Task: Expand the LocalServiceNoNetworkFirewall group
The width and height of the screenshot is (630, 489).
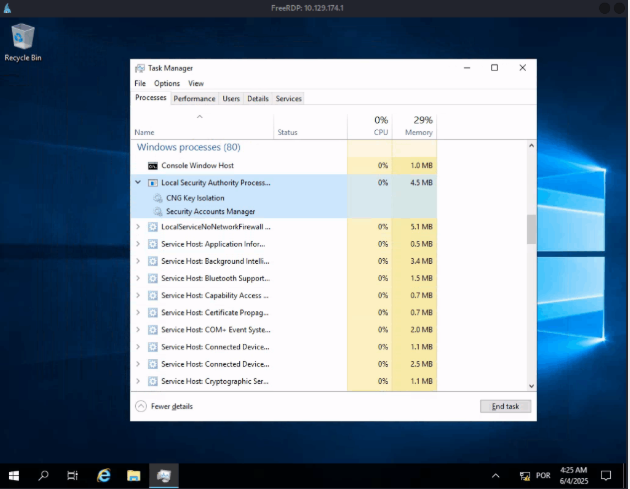Action: click(x=138, y=227)
